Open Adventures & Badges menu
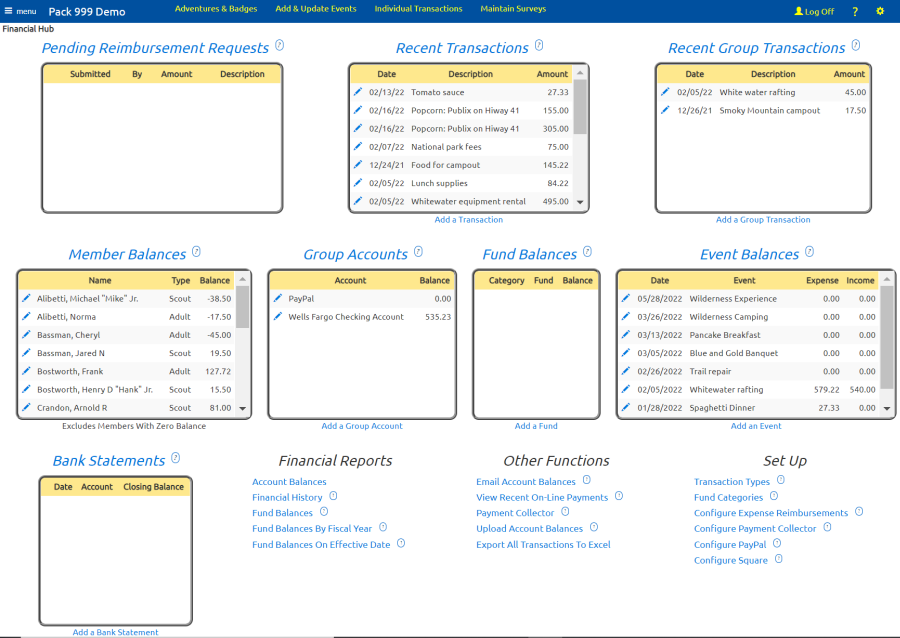Viewport: 900px width, 638px height. click(x=216, y=9)
